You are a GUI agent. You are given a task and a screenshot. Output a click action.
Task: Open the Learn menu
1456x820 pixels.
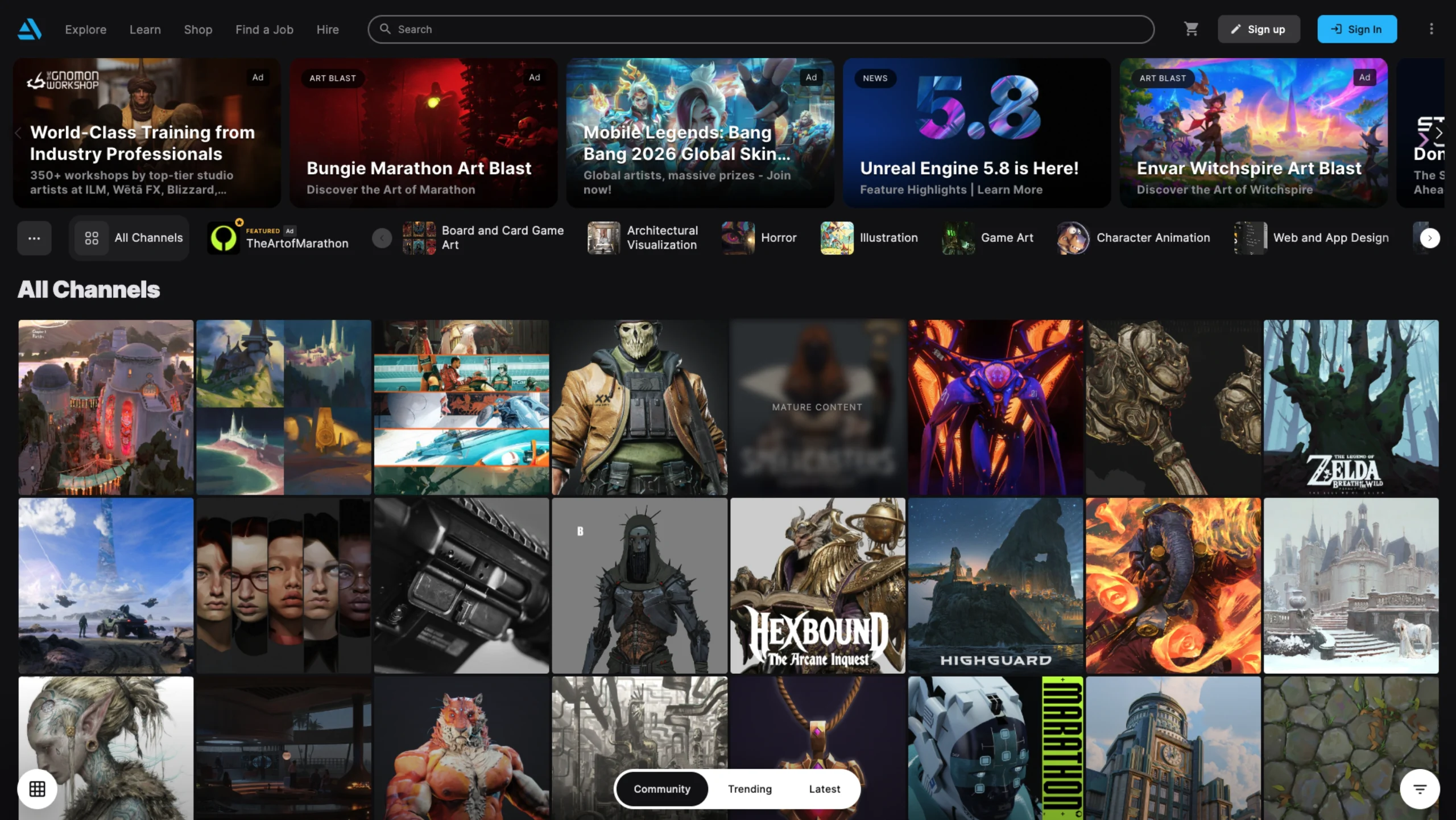click(x=145, y=29)
